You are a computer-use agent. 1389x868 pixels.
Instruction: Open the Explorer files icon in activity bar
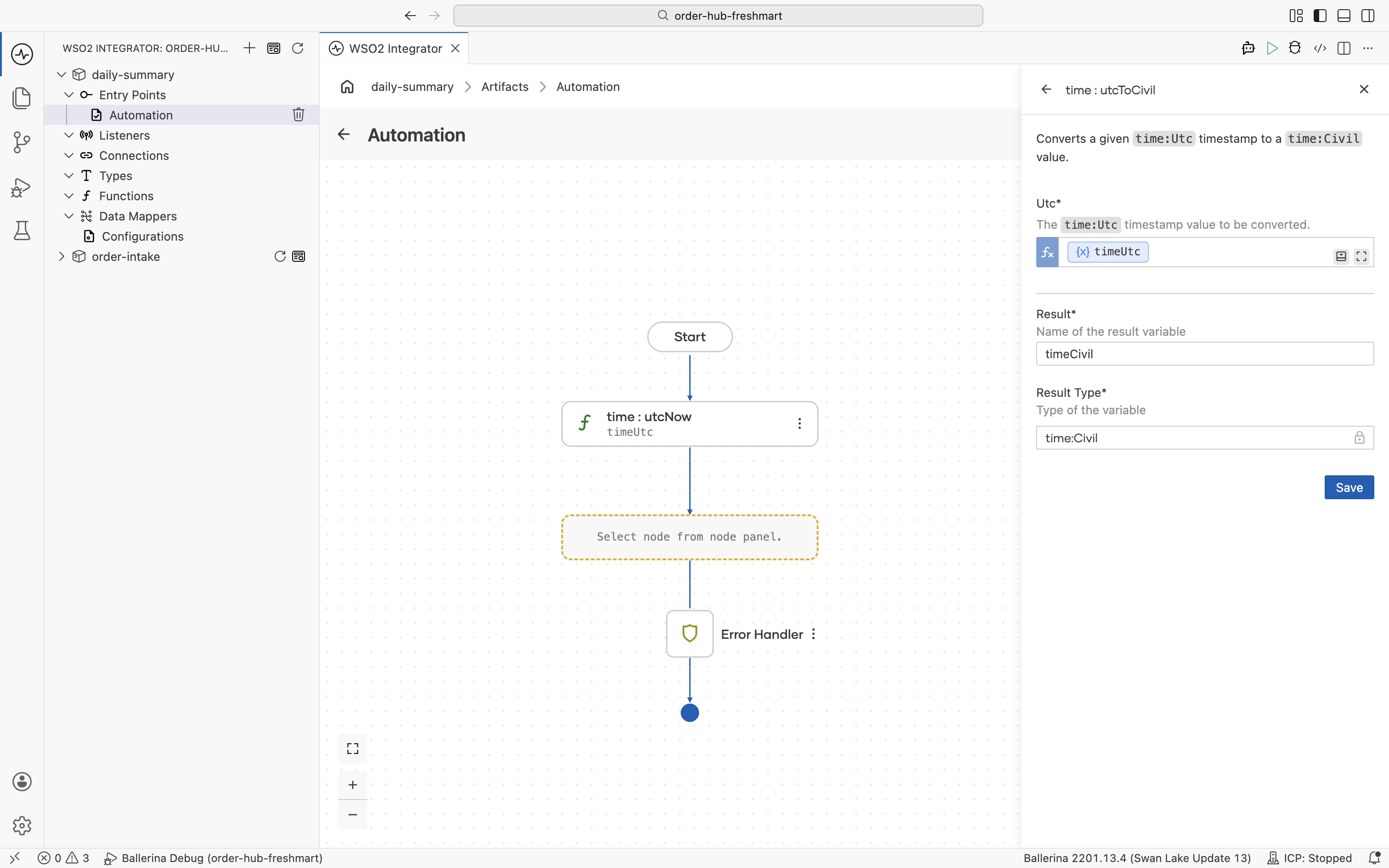pos(22,98)
